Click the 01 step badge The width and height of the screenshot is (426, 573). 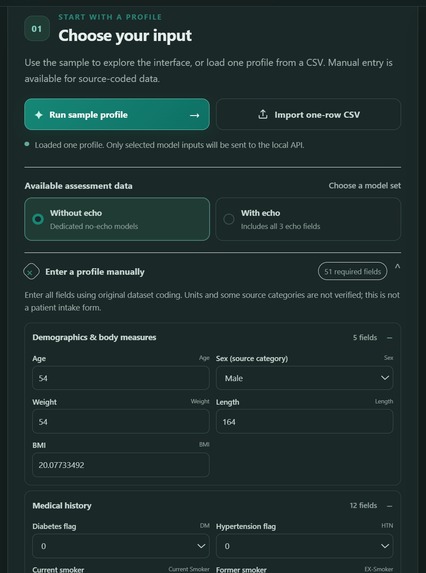tap(37, 29)
